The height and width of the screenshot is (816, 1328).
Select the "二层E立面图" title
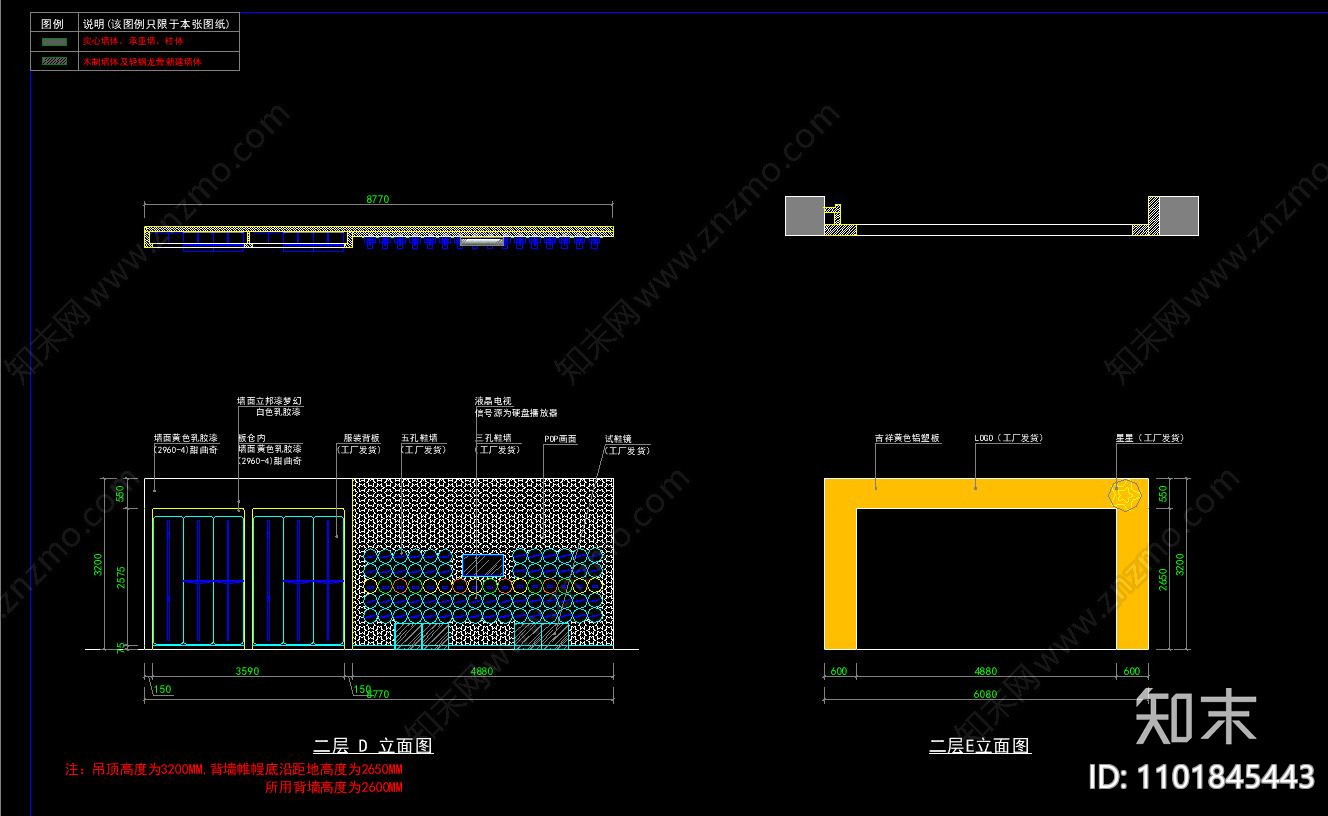pyautogui.click(x=980, y=746)
